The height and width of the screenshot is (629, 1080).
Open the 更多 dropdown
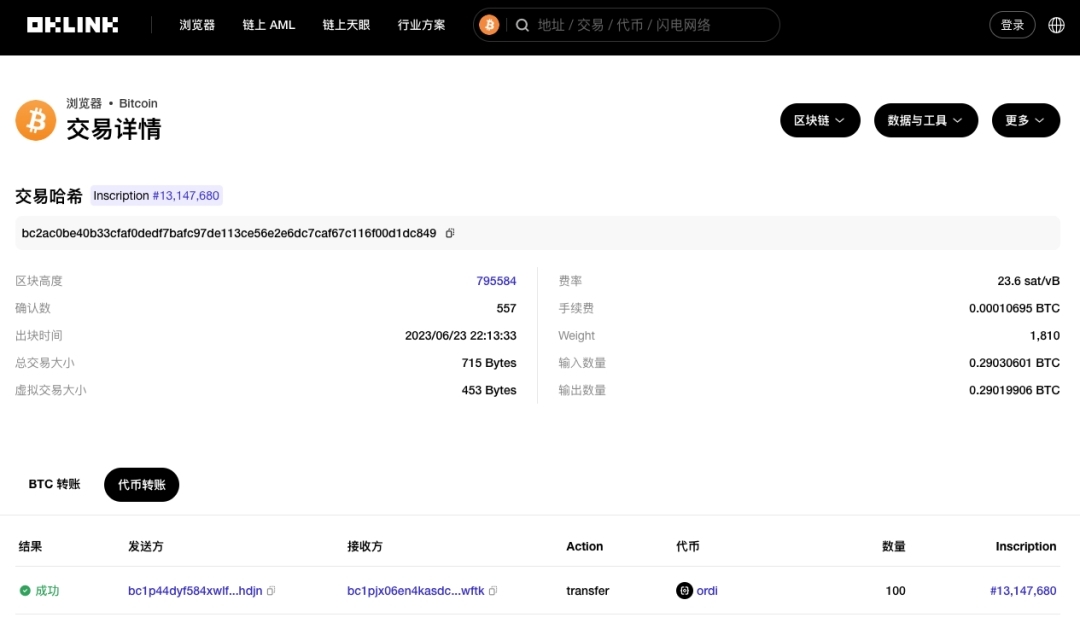tap(1025, 120)
